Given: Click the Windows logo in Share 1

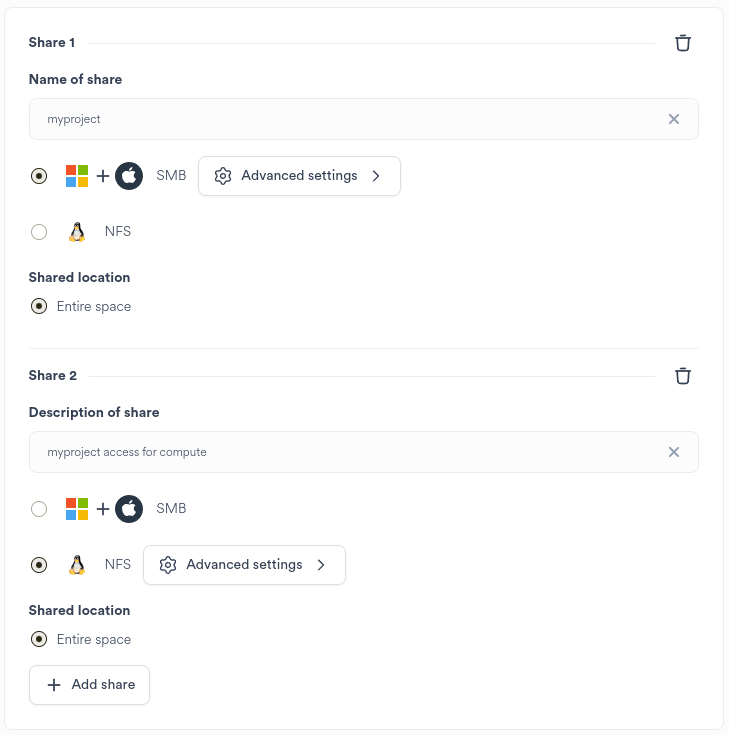Looking at the screenshot, I should pyautogui.click(x=77, y=176).
